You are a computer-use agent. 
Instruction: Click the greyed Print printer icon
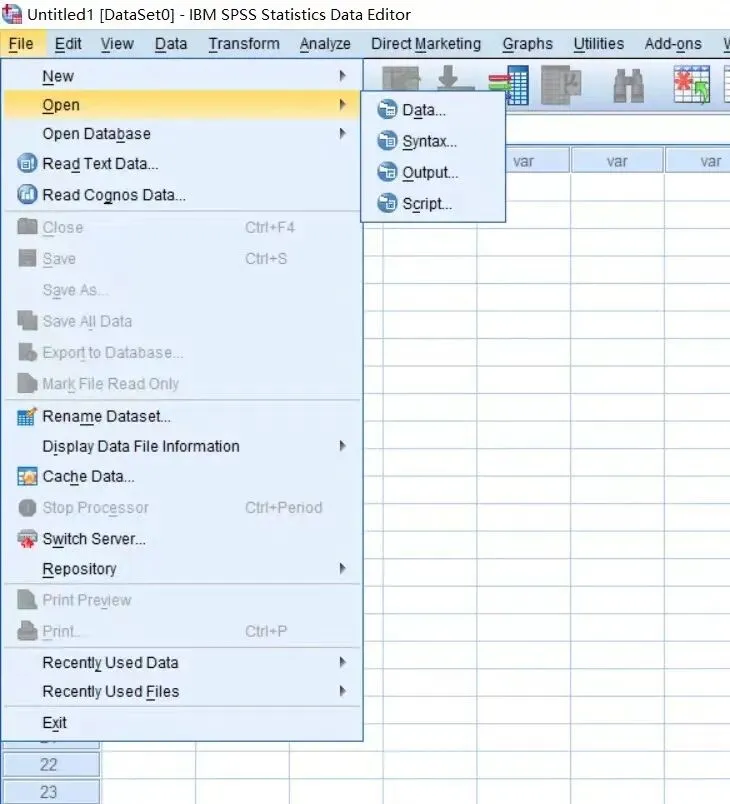point(27,631)
